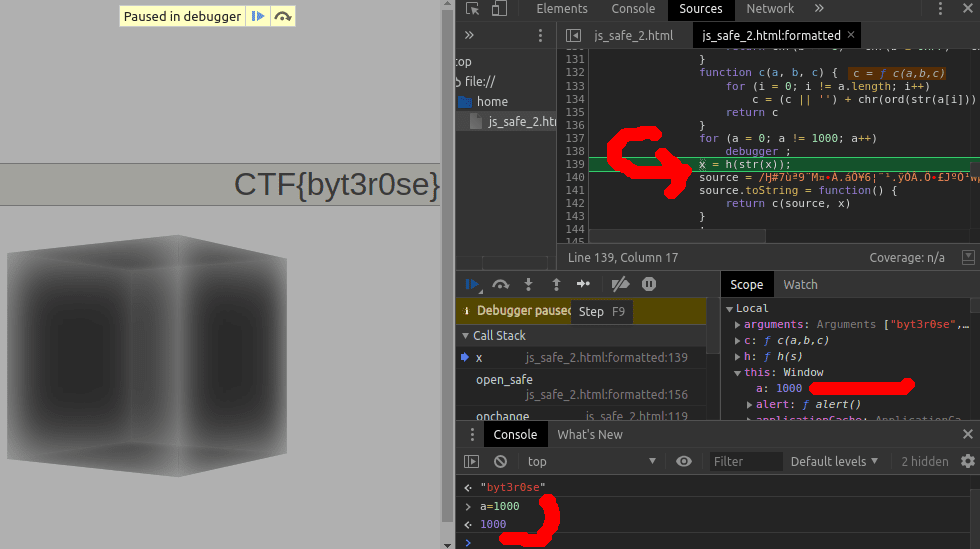
Task: Set breakpoint on line 141 gutter
Action: 574,191
